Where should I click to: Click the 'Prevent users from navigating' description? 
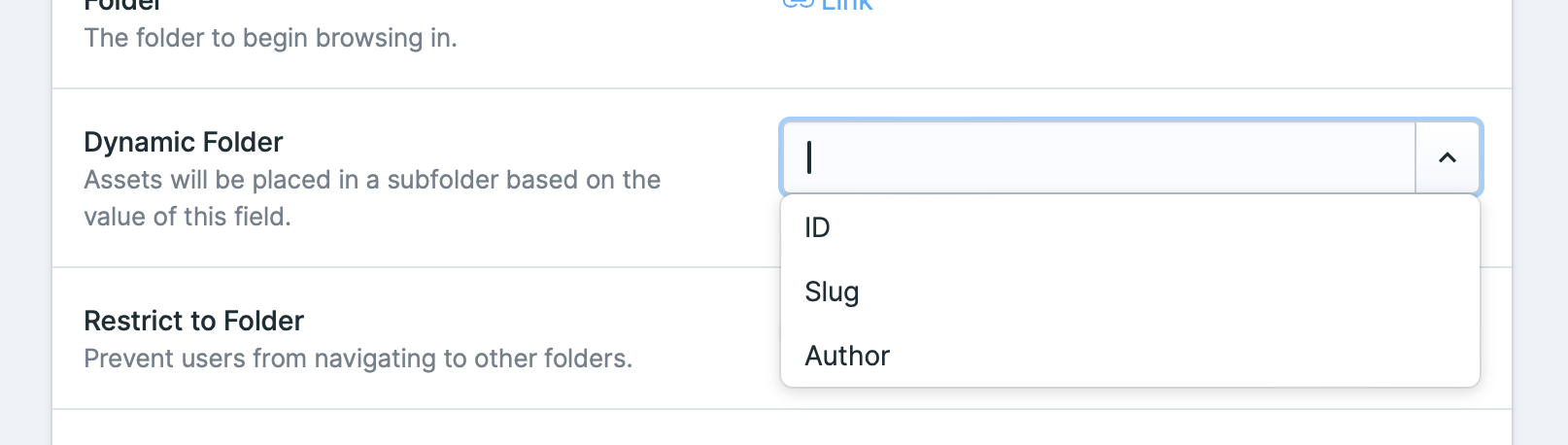point(358,359)
